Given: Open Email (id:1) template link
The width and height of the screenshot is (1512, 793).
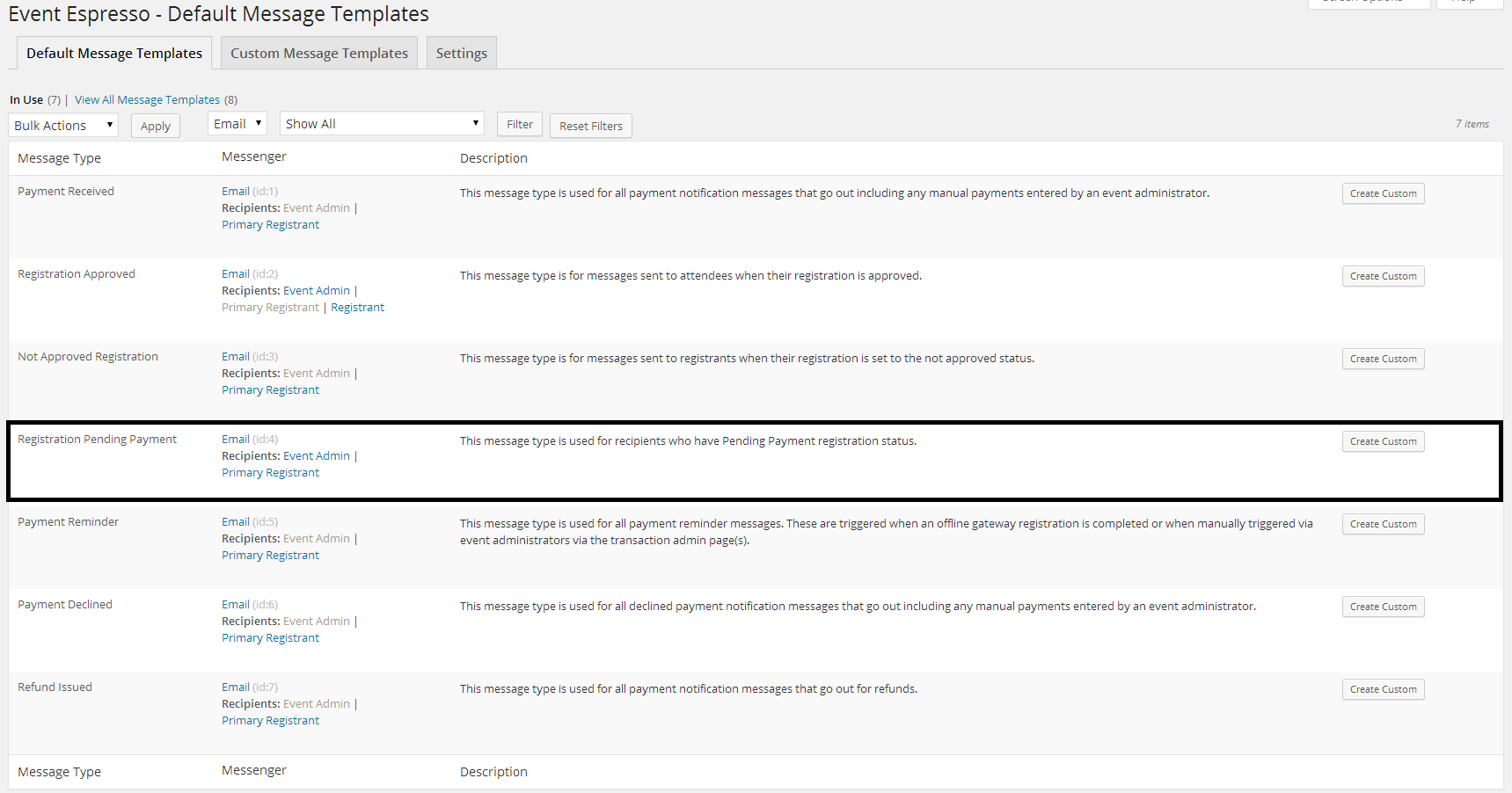Looking at the screenshot, I should [x=236, y=191].
